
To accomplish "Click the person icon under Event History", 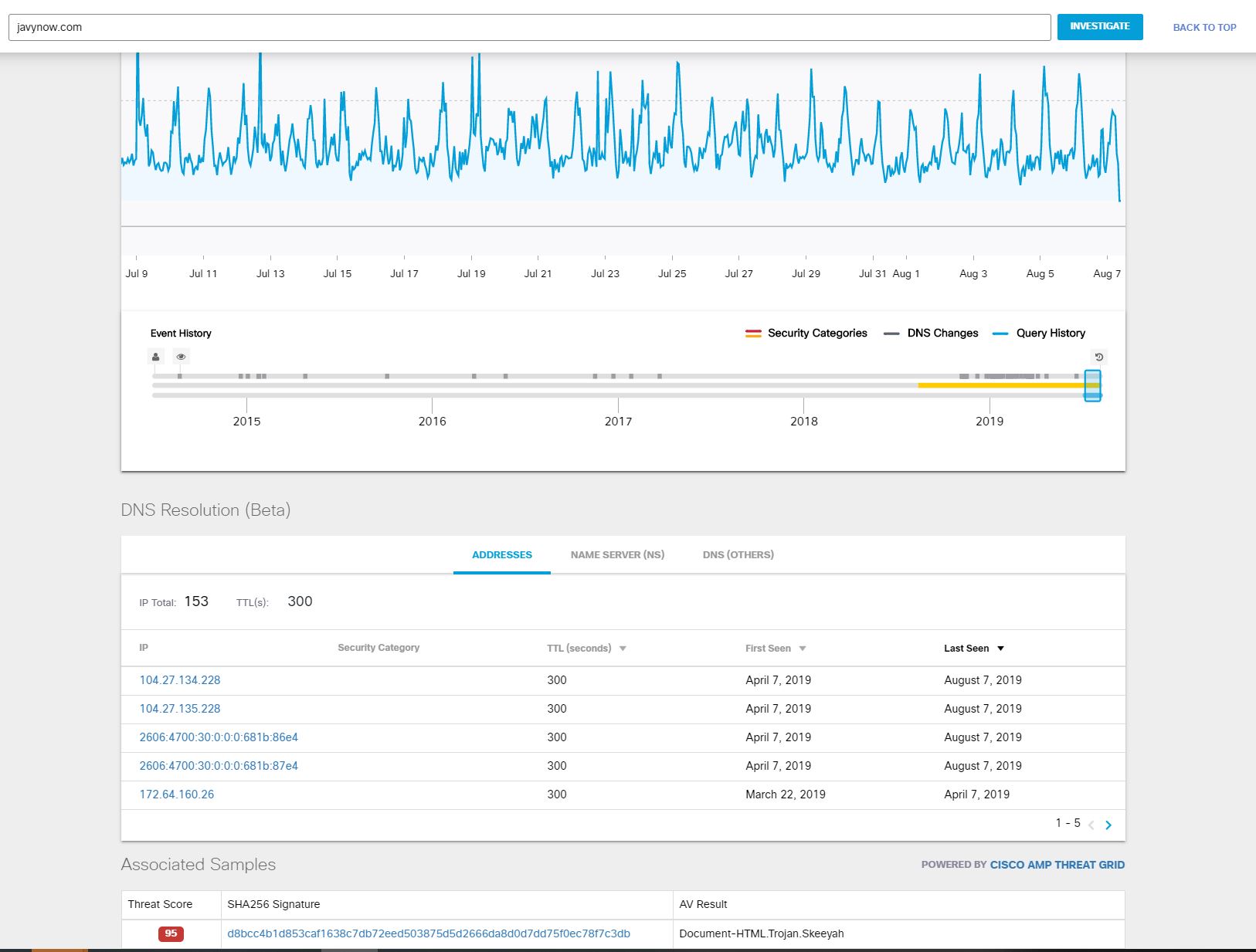I will 156,357.
